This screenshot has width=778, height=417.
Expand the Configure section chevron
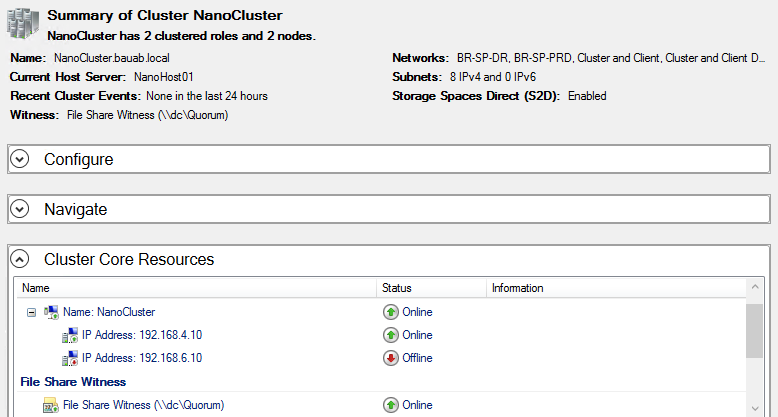coord(20,159)
